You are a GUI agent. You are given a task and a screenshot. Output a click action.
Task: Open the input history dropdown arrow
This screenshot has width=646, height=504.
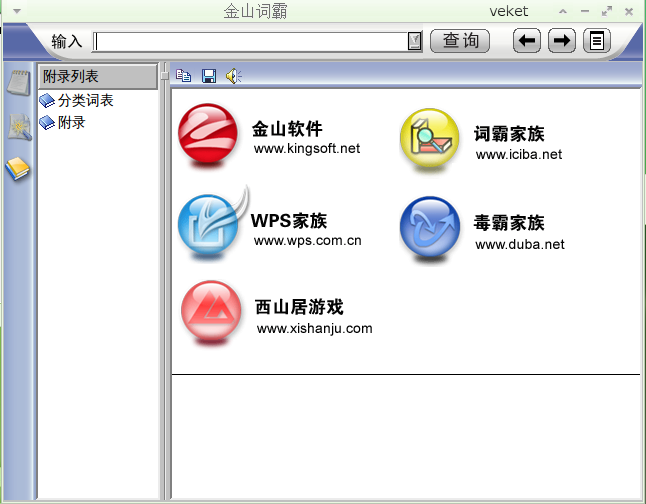click(x=414, y=41)
